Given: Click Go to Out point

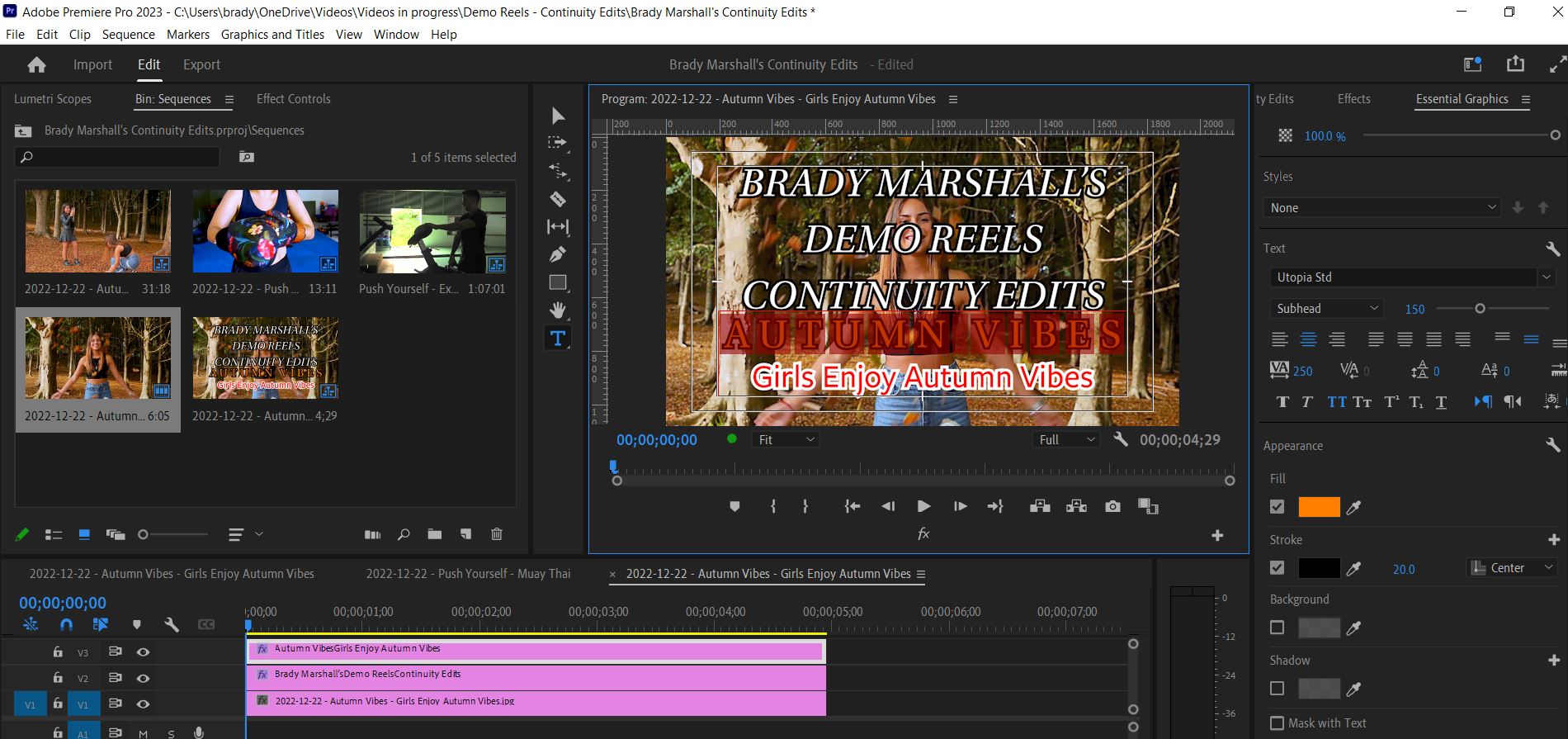Looking at the screenshot, I should 995,506.
